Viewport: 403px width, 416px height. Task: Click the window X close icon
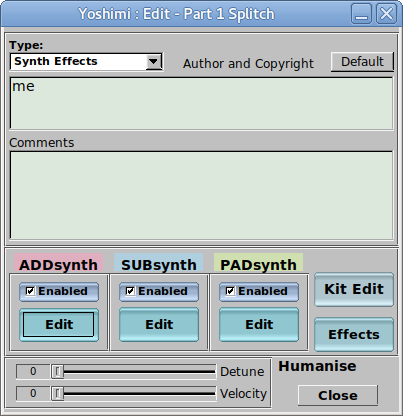387,14
